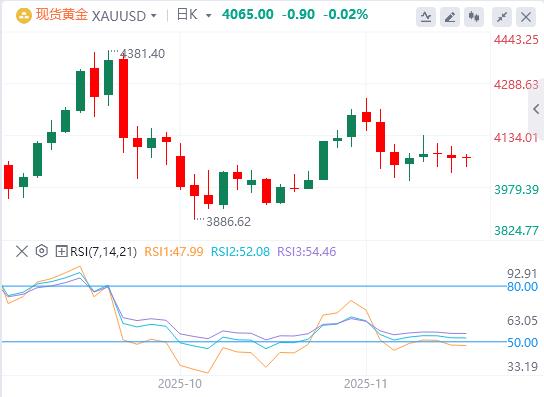Click the RSI axis value 92.91
The width and height of the screenshot is (544, 397).
(522, 273)
